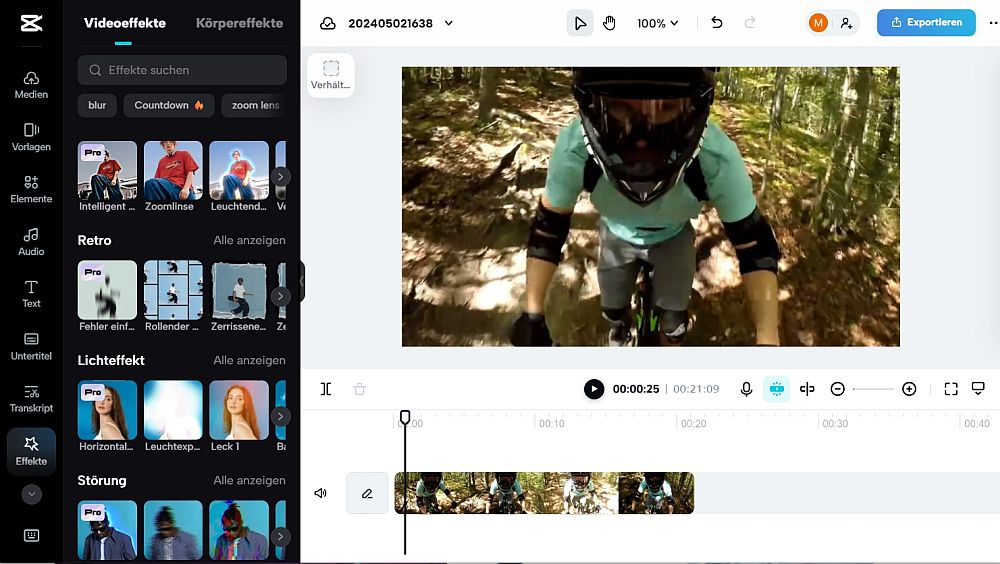Expand project name 202405021638 dropdown
This screenshot has width=1000, height=564.
click(x=448, y=23)
